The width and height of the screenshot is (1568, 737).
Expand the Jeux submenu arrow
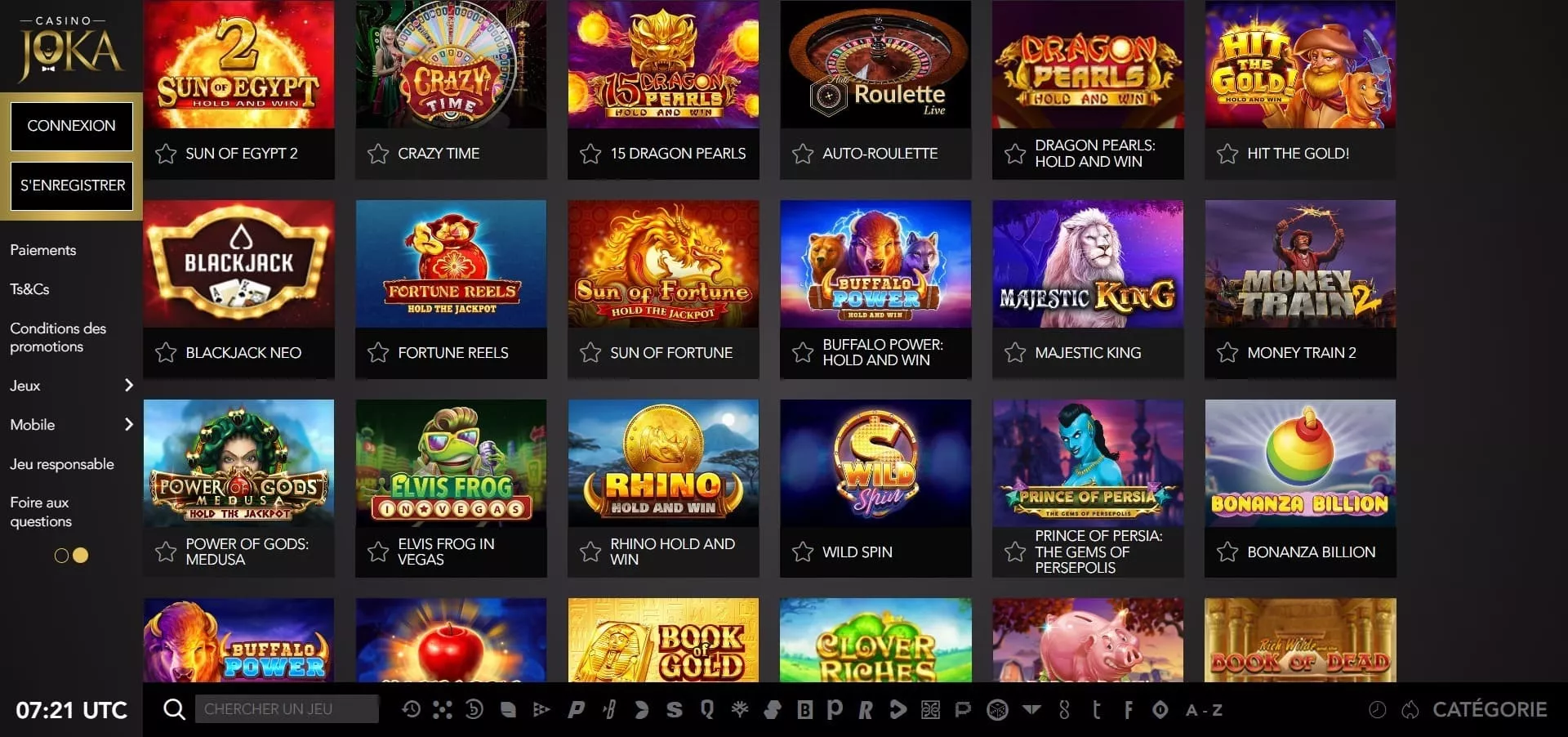tap(128, 385)
